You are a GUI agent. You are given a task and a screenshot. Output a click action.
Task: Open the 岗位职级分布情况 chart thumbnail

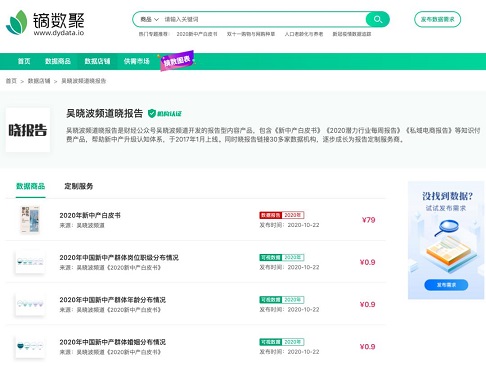point(30,262)
